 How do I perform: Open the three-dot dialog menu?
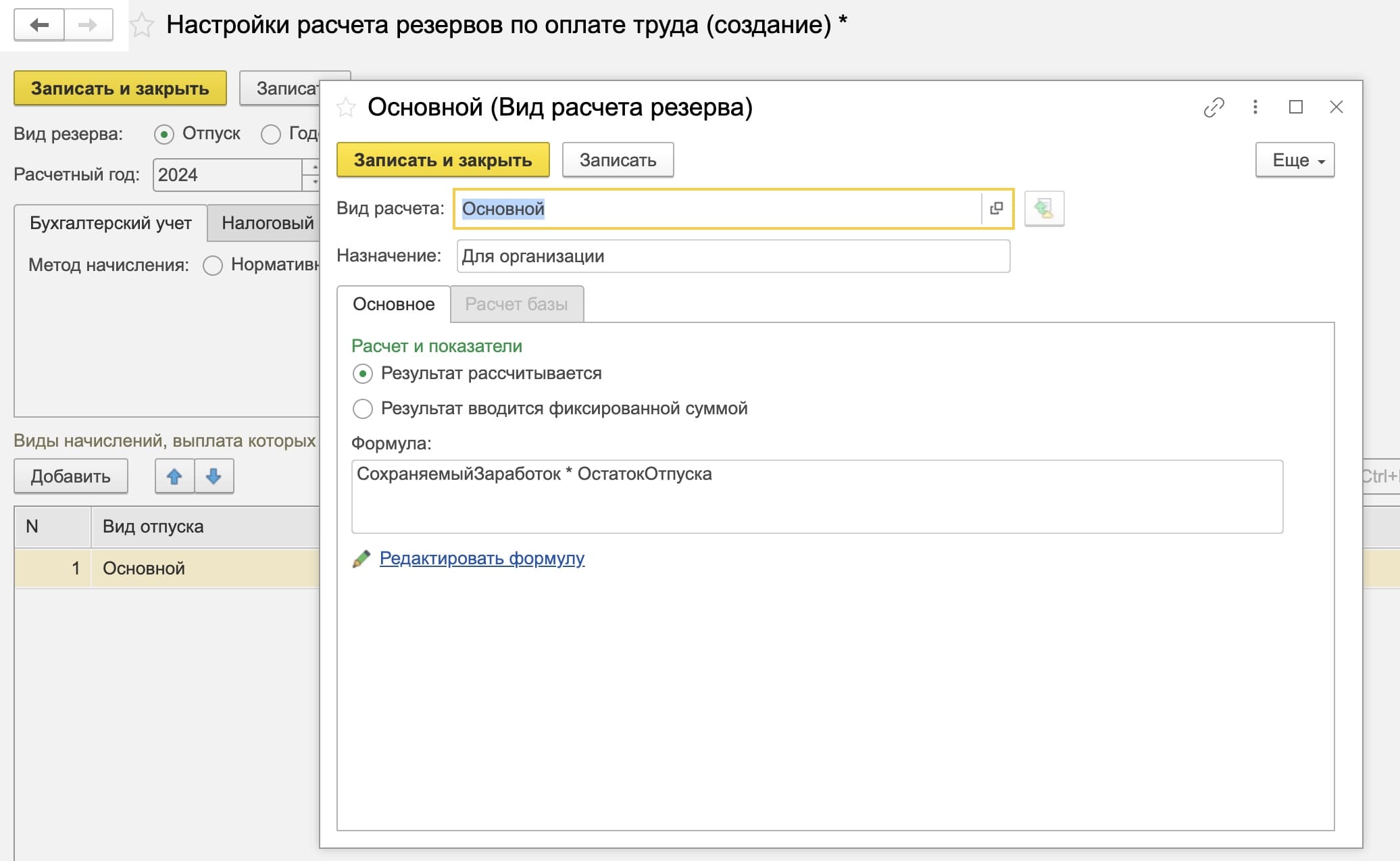(x=1255, y=107)
